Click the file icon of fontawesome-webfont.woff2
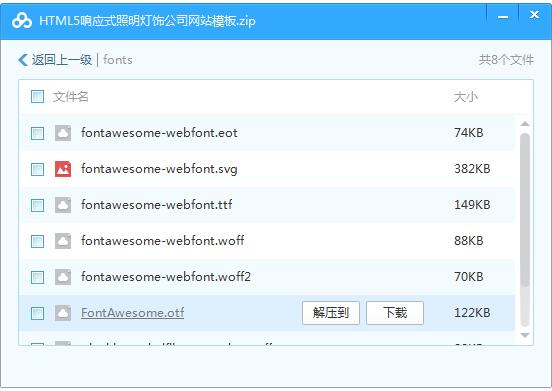Image resolution: width=552 pixels, height=391 pixels. [x=63, y=277]
